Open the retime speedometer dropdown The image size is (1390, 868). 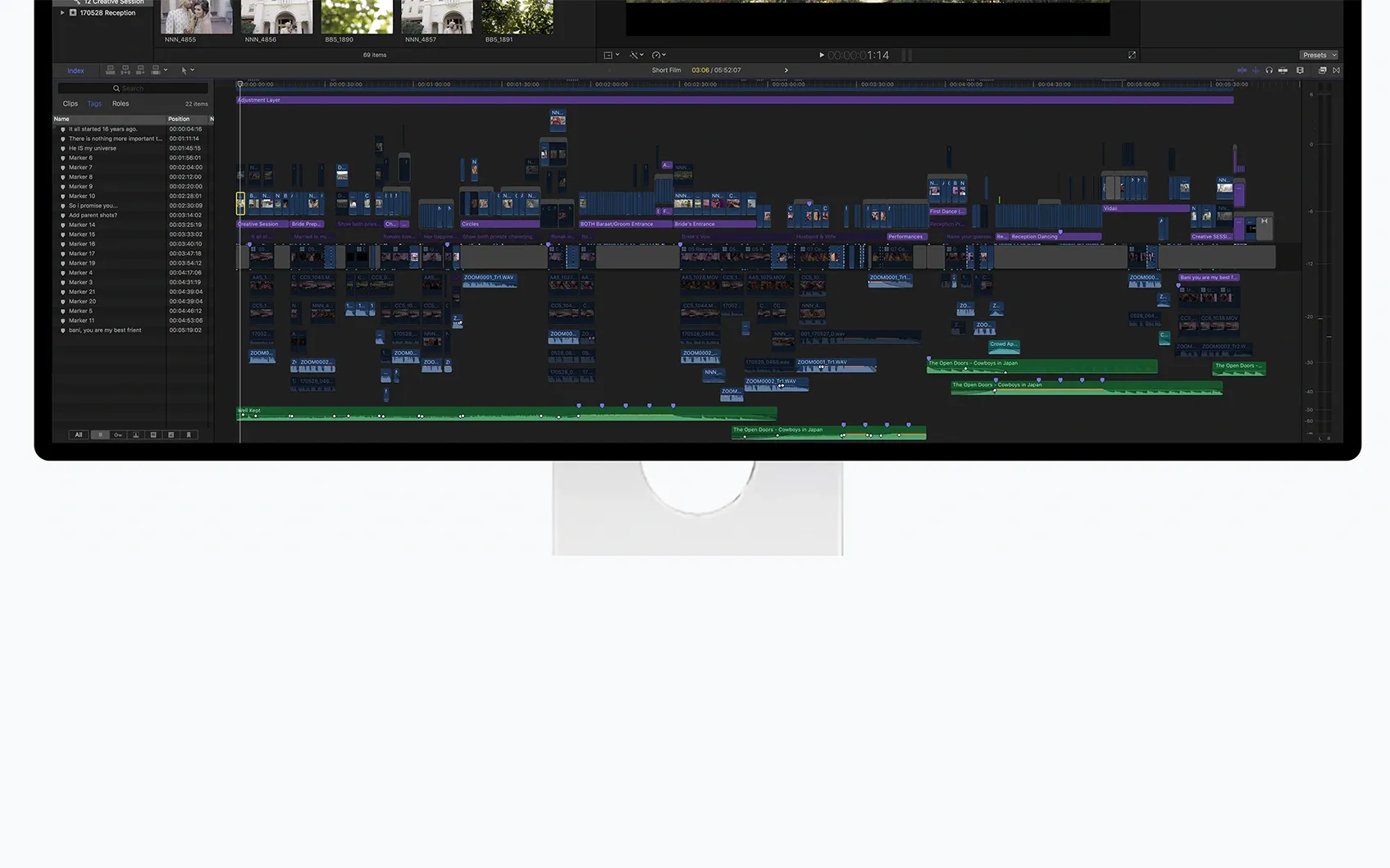pos(659,55)
